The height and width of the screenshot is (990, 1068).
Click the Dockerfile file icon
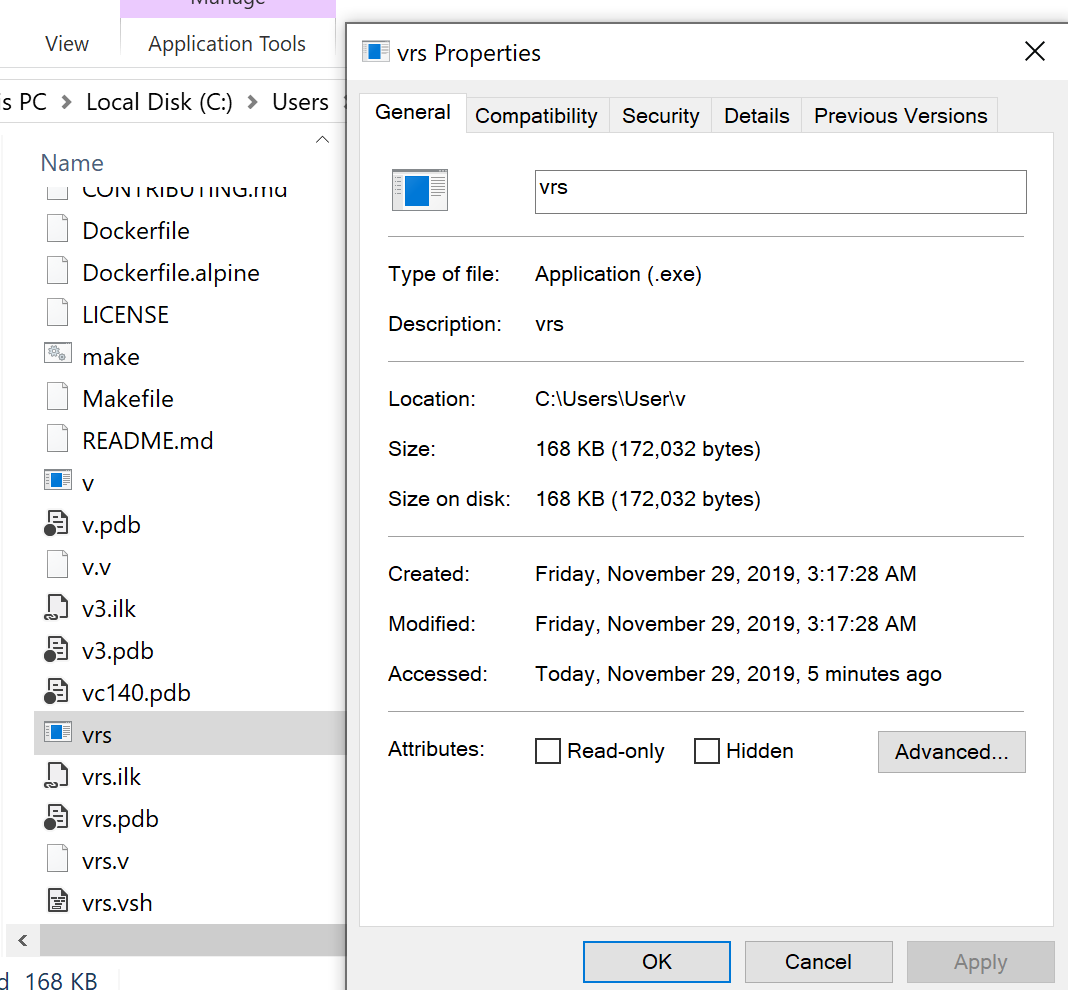point(57,229)
